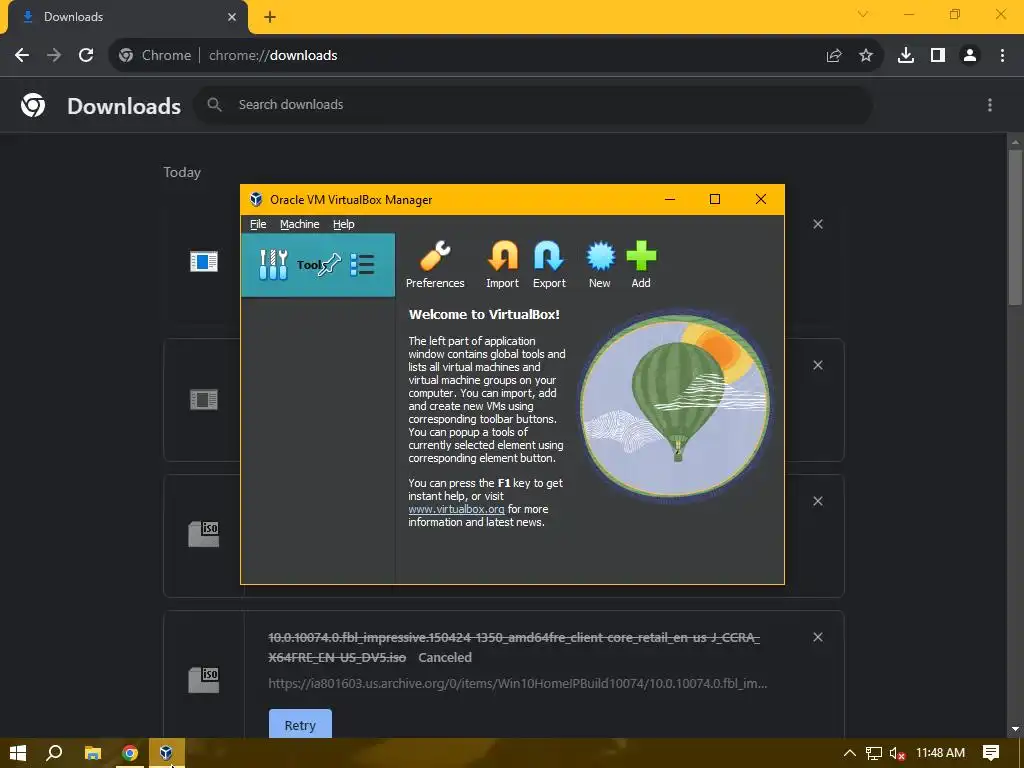Remove the third download entry with X
Viewport: 1024px width, 768px height.
click(818, 502)
